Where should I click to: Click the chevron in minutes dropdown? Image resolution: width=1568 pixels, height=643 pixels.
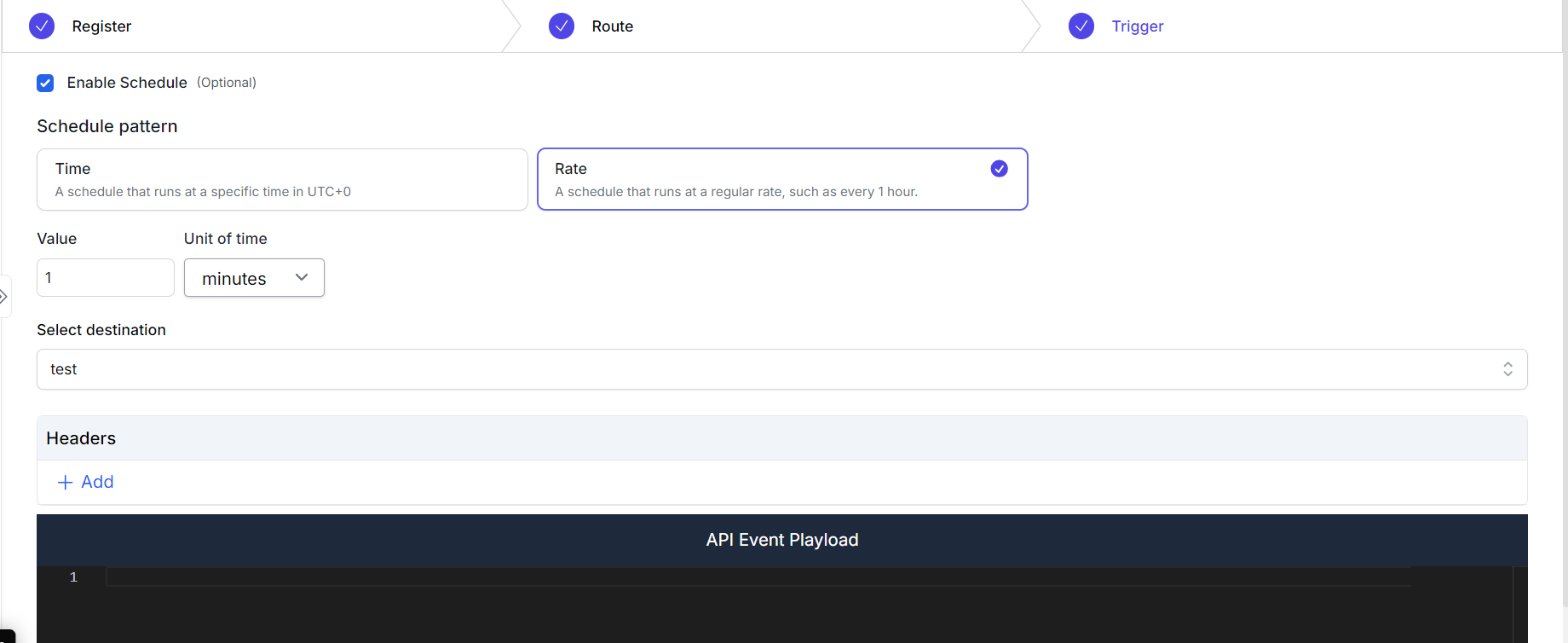click(x=302, y=277)
